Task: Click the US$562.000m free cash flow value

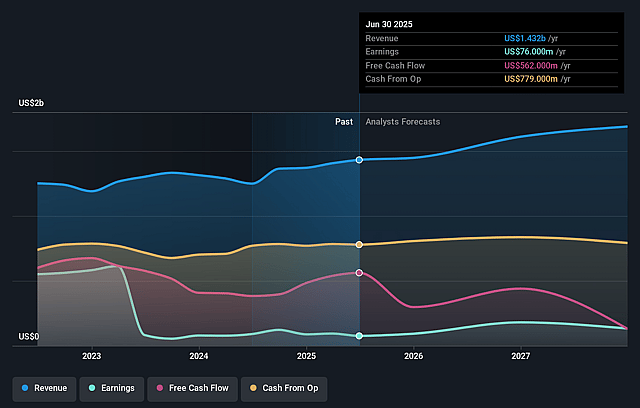Action: coord(531,66)
